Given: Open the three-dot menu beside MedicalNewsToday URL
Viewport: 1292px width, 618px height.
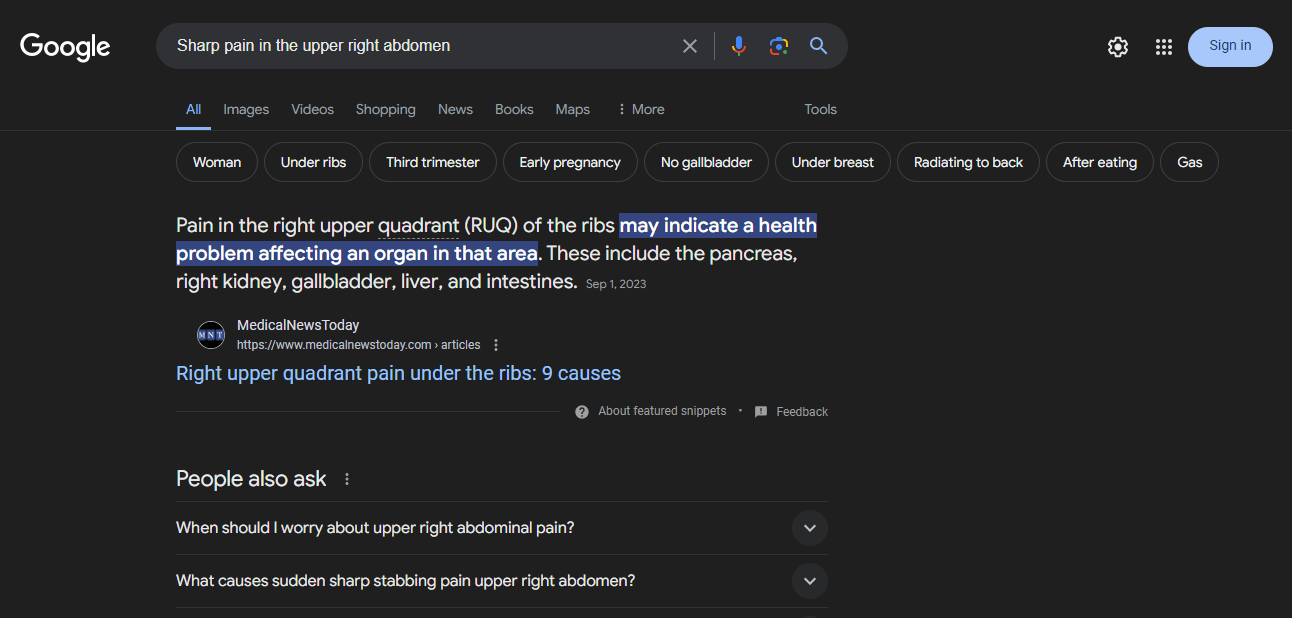Looking at the screenshot, I should 496,344.
